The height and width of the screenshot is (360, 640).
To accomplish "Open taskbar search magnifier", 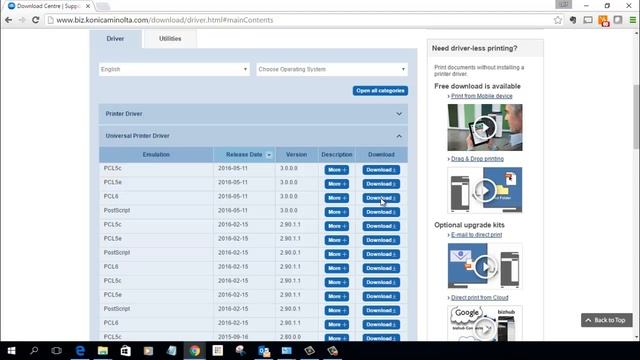I will pyautogui.click(x=34, y=351).
